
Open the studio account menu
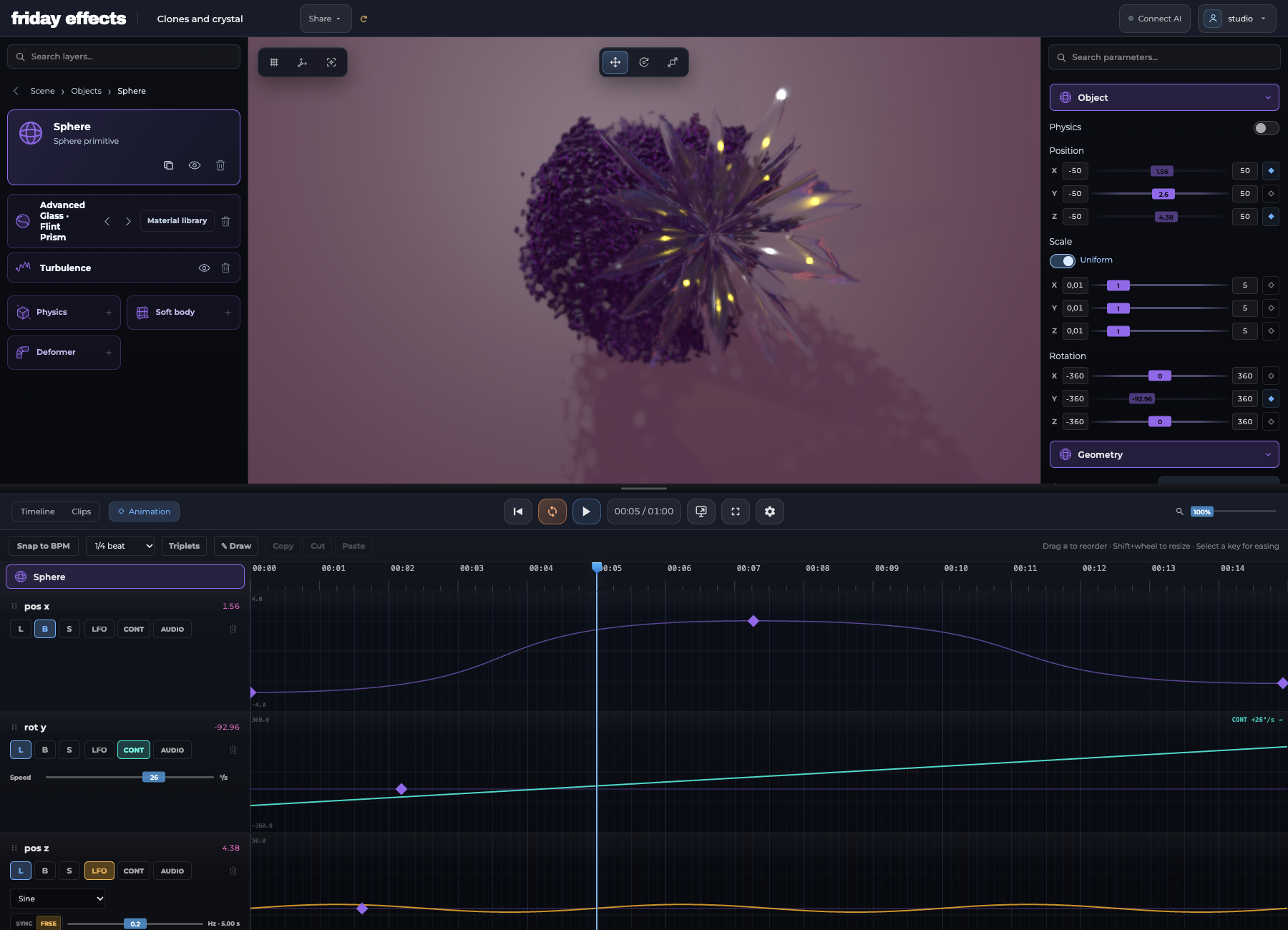coord(1236,19)
